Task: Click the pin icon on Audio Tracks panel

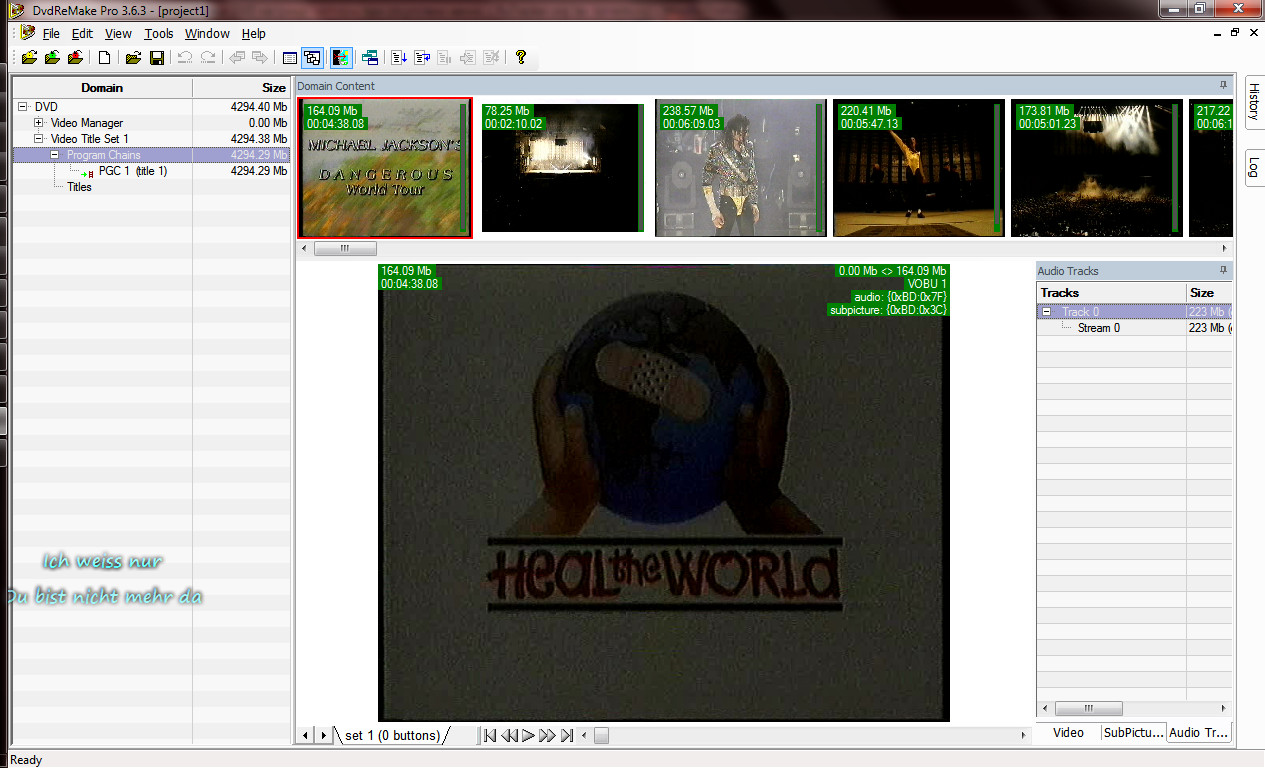Action: [1222, 271]
